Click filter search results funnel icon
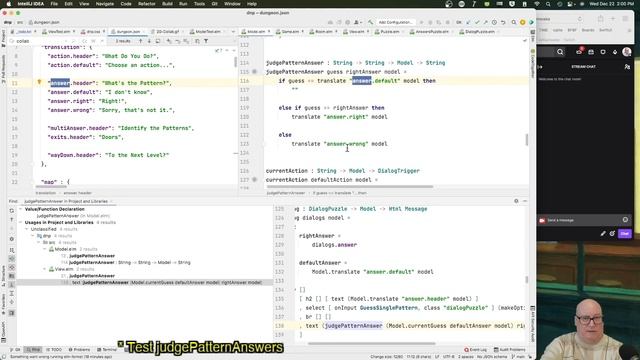Viewport: 640px width, 360px height. coord(206,41)
